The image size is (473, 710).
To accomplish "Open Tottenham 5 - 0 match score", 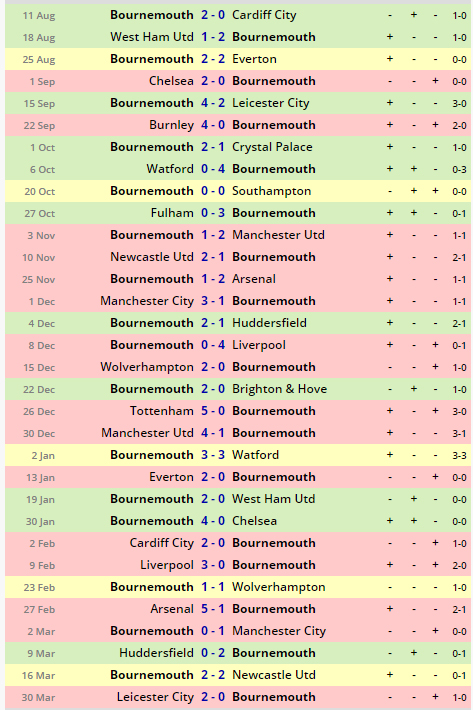I will [213, 411].
